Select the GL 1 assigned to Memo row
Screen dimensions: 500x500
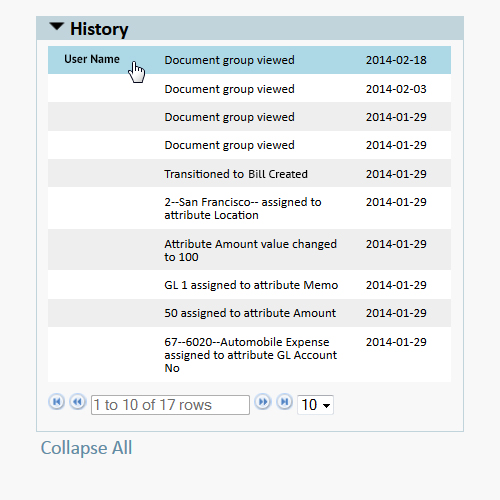(249, 285)
